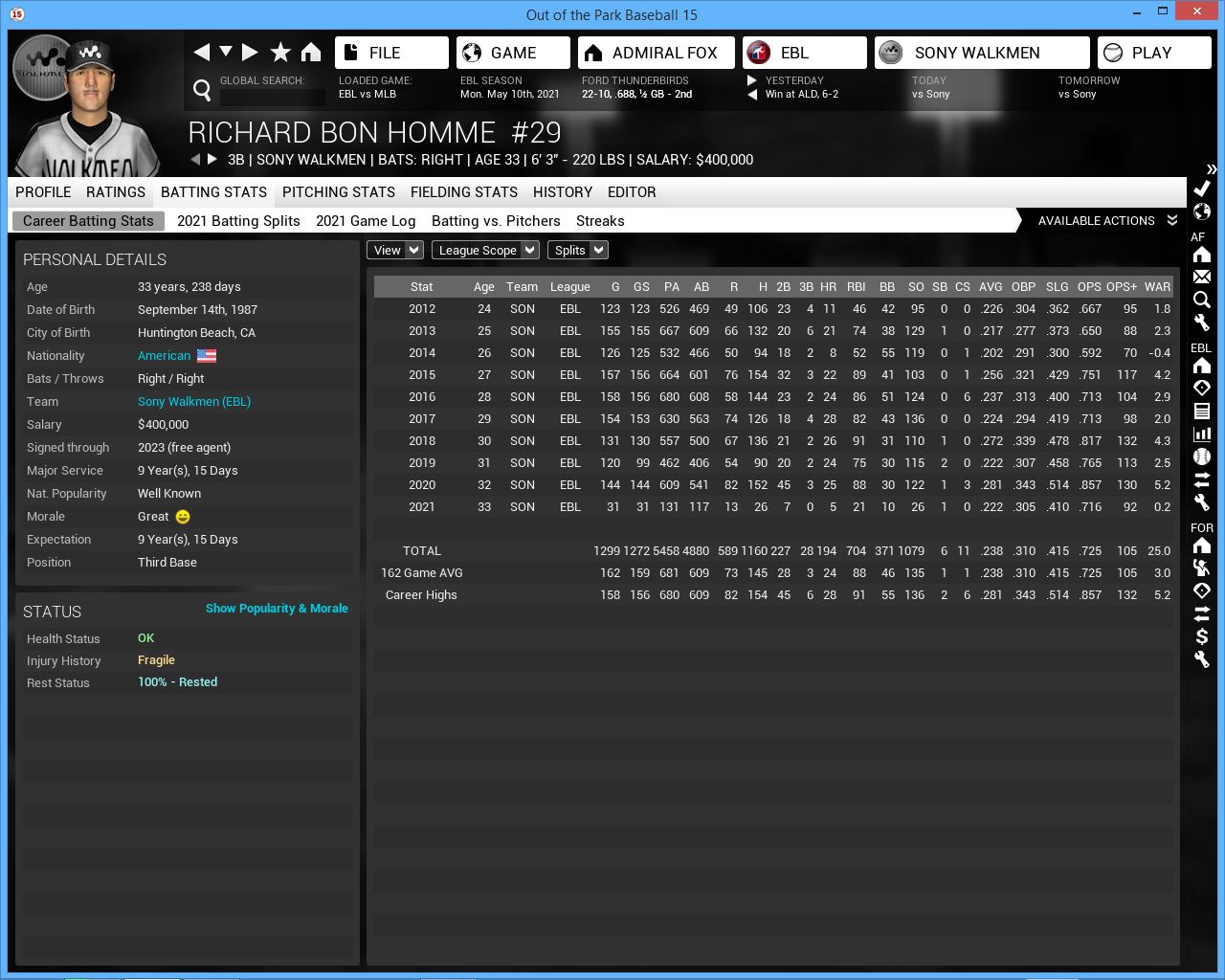Open the SONY WALKMEN team menu
This screenshot has width=1225, height=980.
pyautogui.click(x=982, y=53)
